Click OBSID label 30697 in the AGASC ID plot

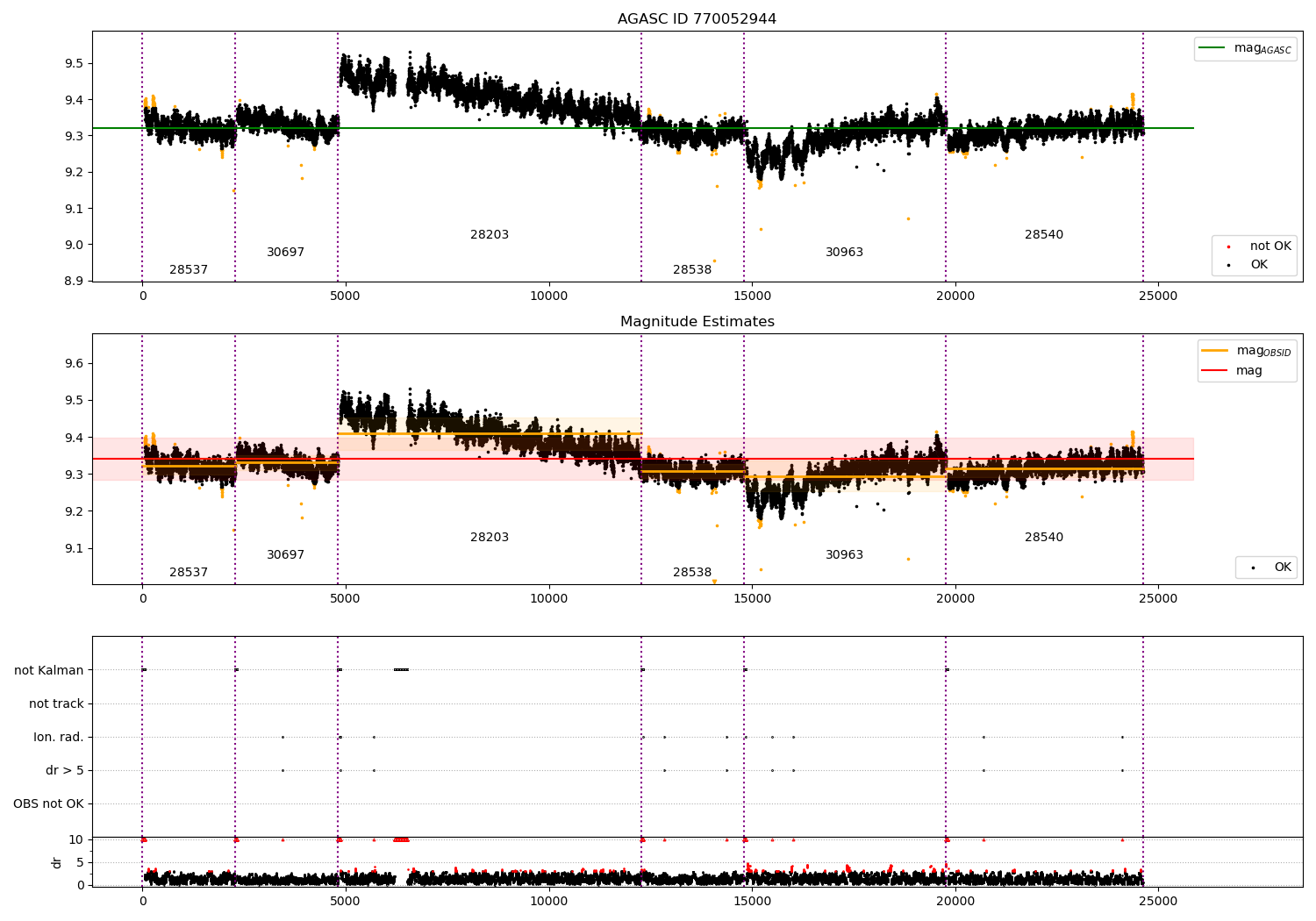tap(286, 253)
